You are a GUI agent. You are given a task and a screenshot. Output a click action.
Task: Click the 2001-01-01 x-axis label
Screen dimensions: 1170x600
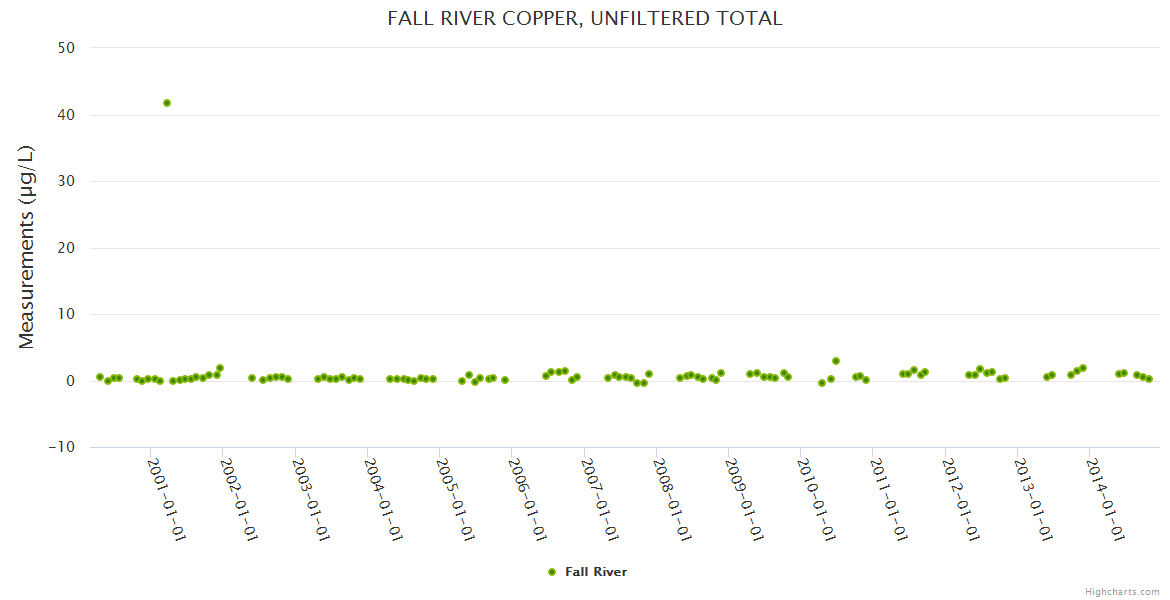tap(167, 498)
